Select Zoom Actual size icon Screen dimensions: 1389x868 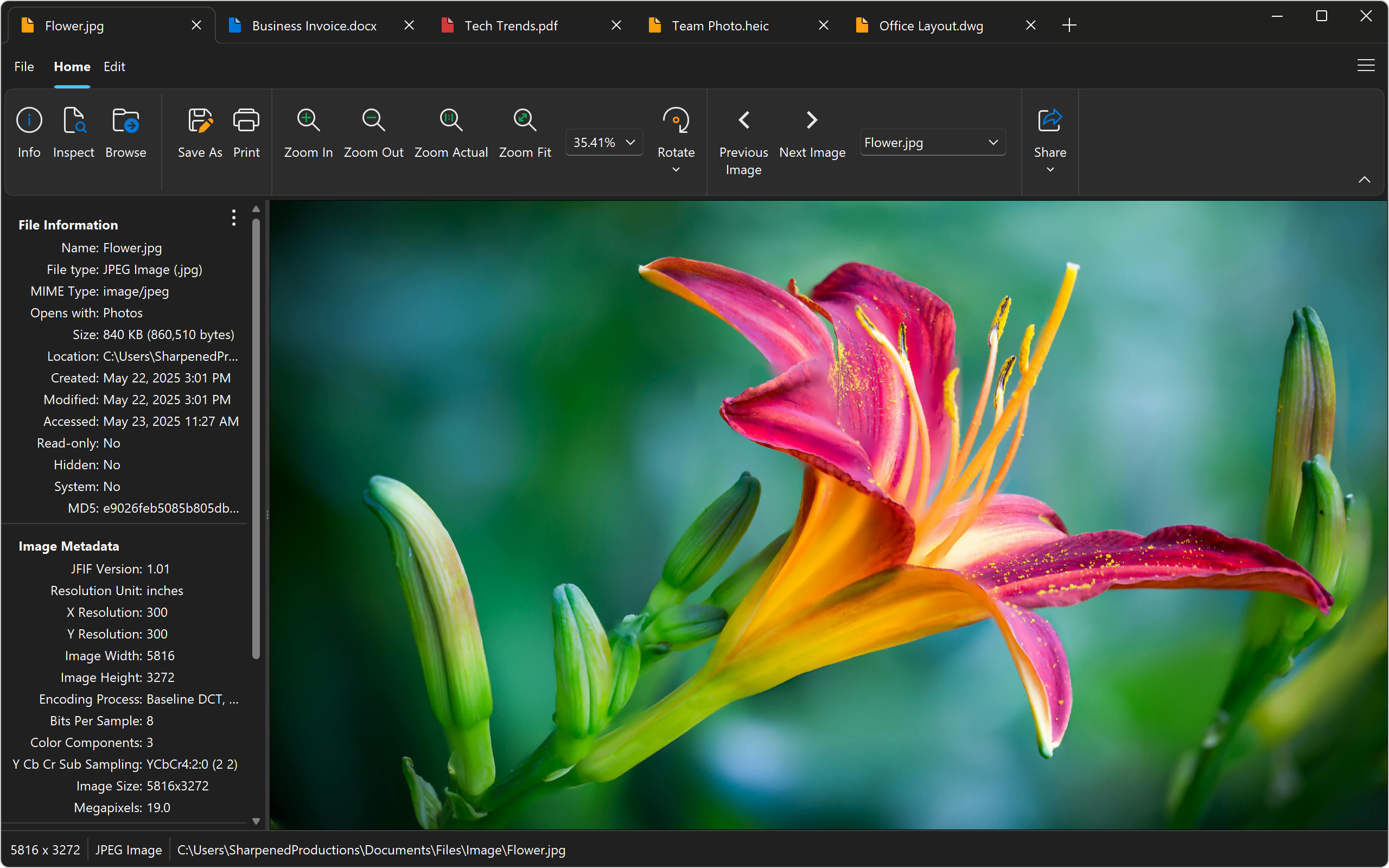coord(450,120)
